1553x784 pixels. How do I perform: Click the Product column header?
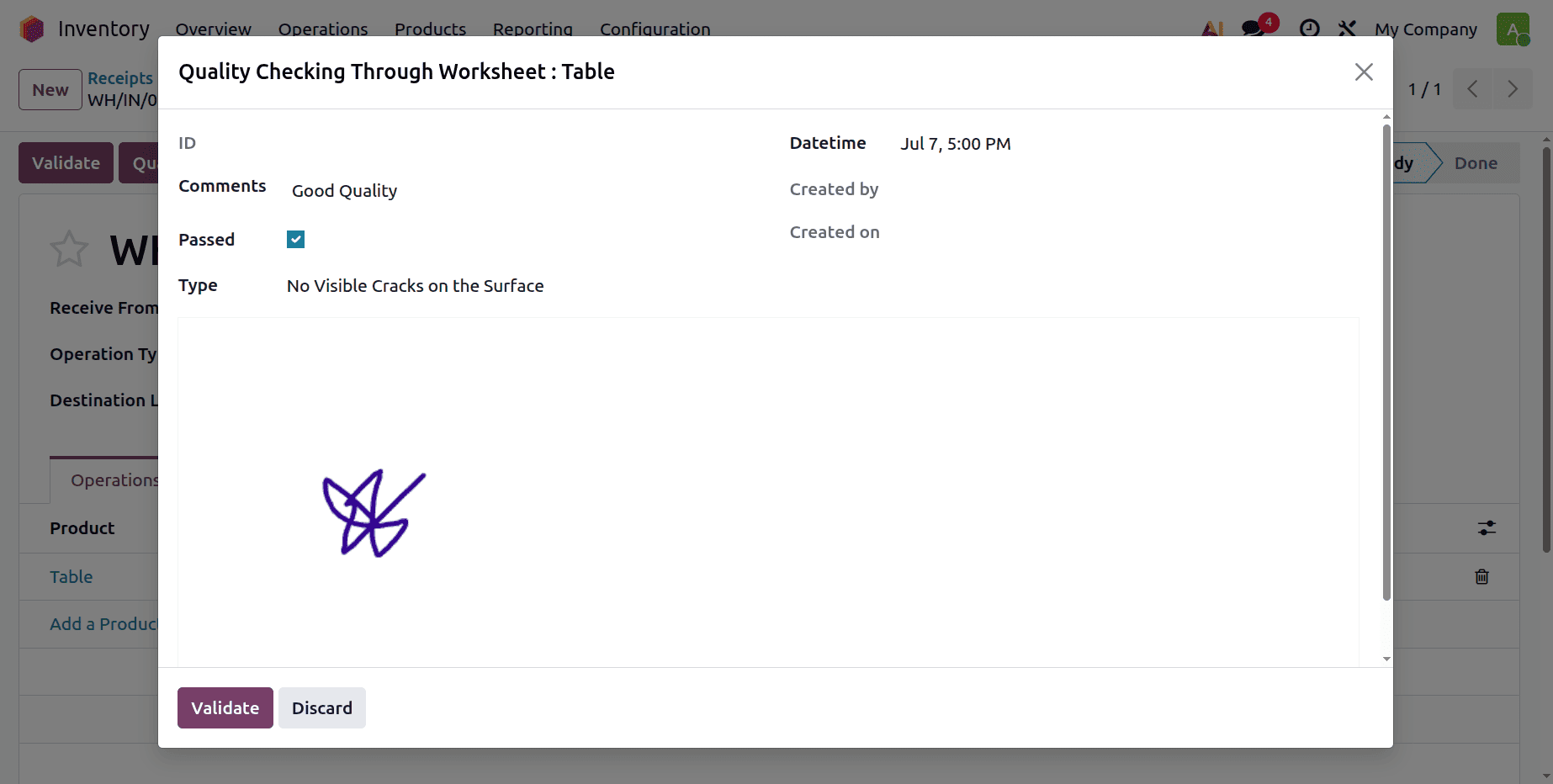click(82, 528)
